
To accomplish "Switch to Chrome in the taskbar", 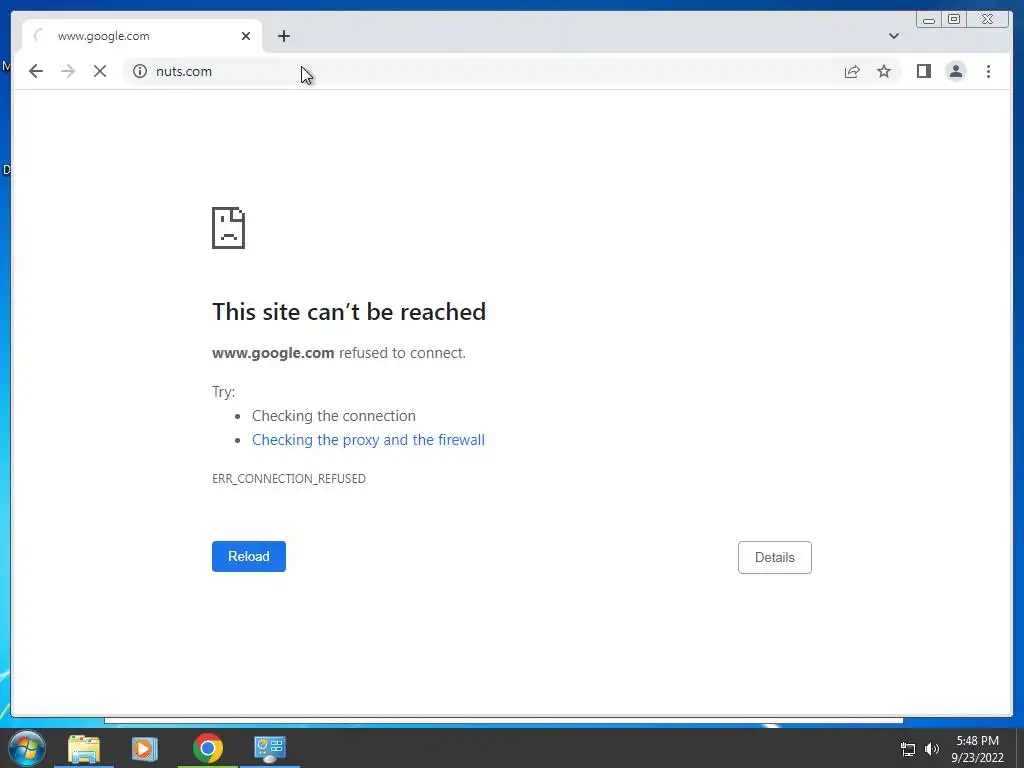I will 208,748.
